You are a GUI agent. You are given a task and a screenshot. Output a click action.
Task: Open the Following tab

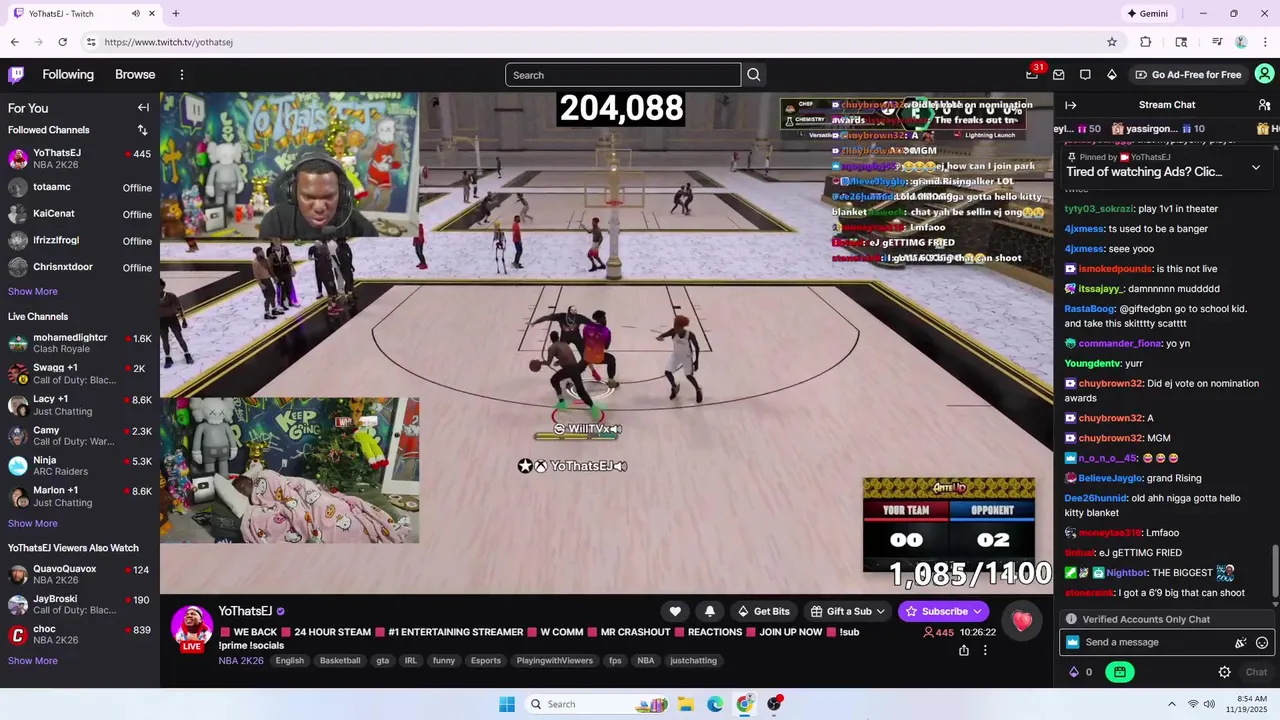point(68,75)
